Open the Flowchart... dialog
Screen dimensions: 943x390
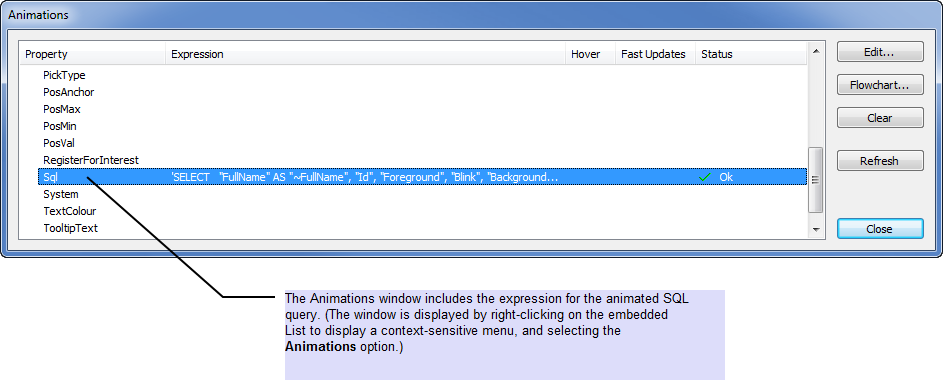click(880, 85)
